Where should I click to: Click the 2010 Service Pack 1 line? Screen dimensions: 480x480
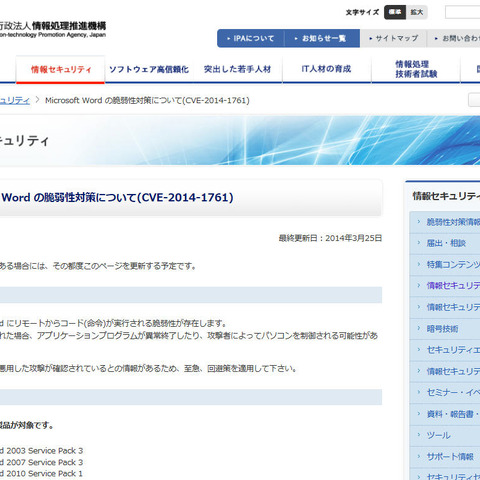coord(41,473)
